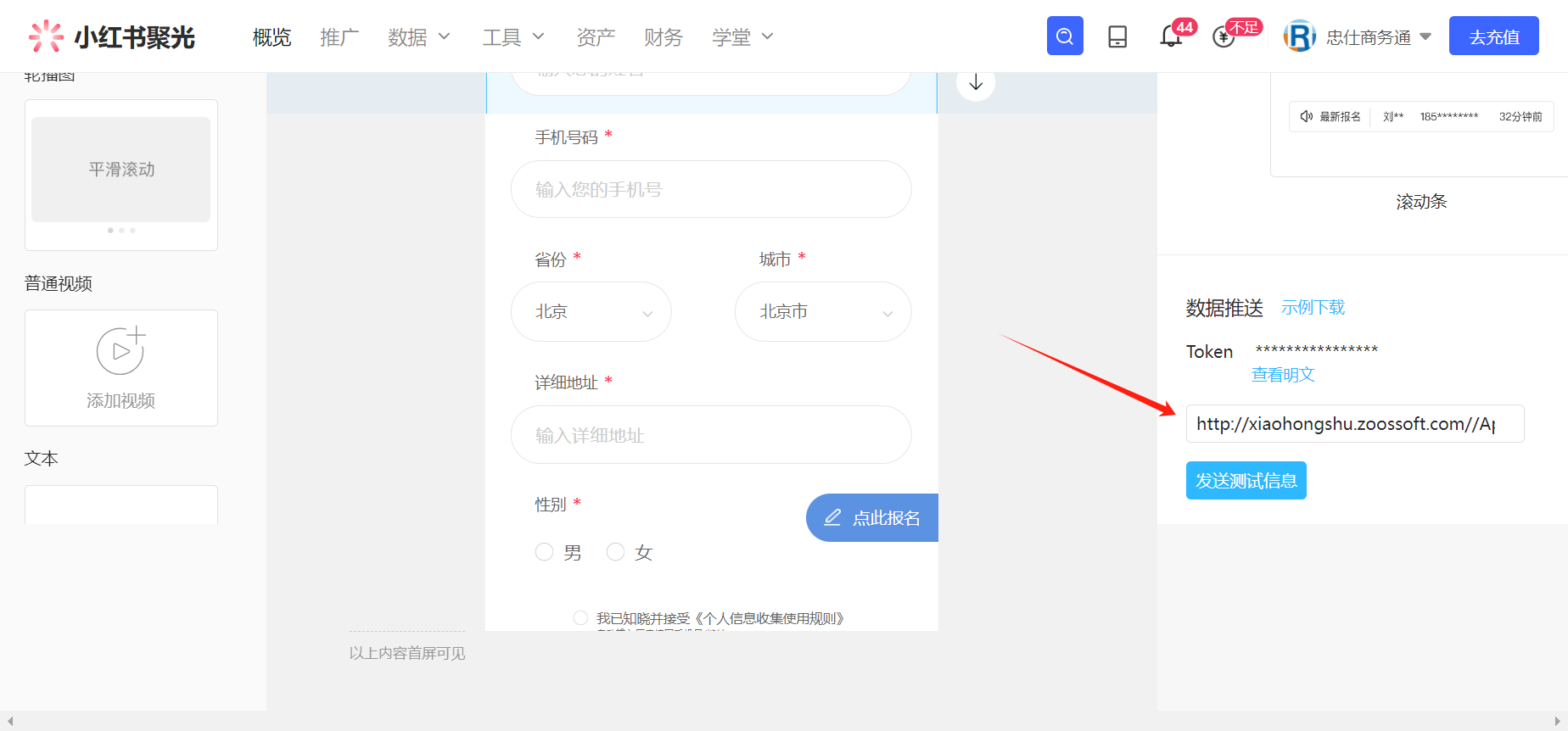Open the 财务 menu item
This screenshot has height=731, width=1568.
coord(663,37)
